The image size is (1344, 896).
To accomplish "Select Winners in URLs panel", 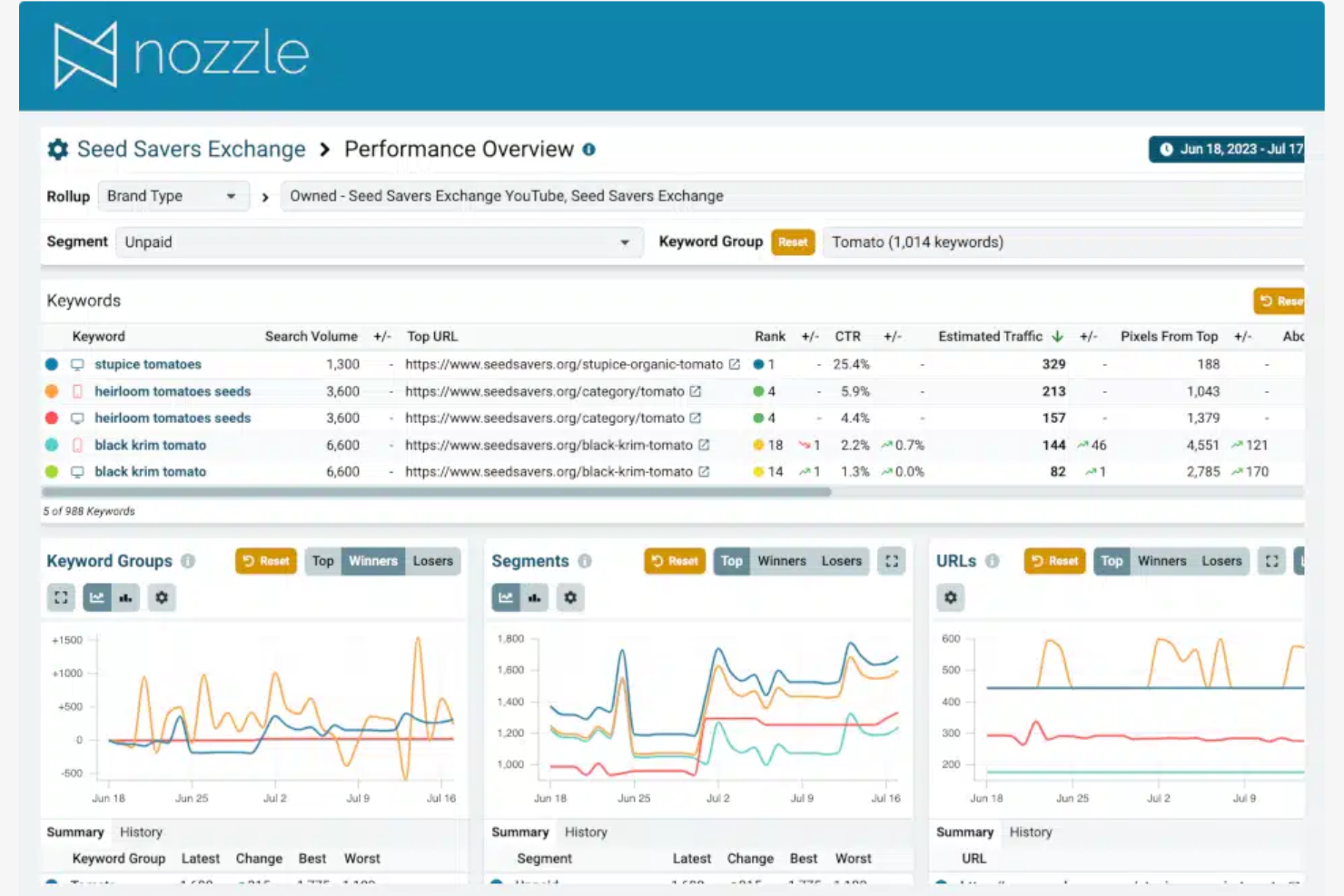I will [x=1162, y=561].
